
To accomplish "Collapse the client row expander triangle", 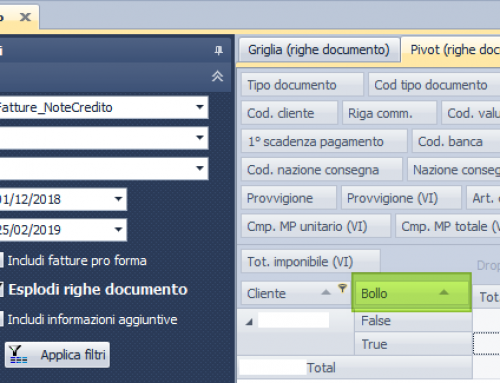I will (249, 322).
